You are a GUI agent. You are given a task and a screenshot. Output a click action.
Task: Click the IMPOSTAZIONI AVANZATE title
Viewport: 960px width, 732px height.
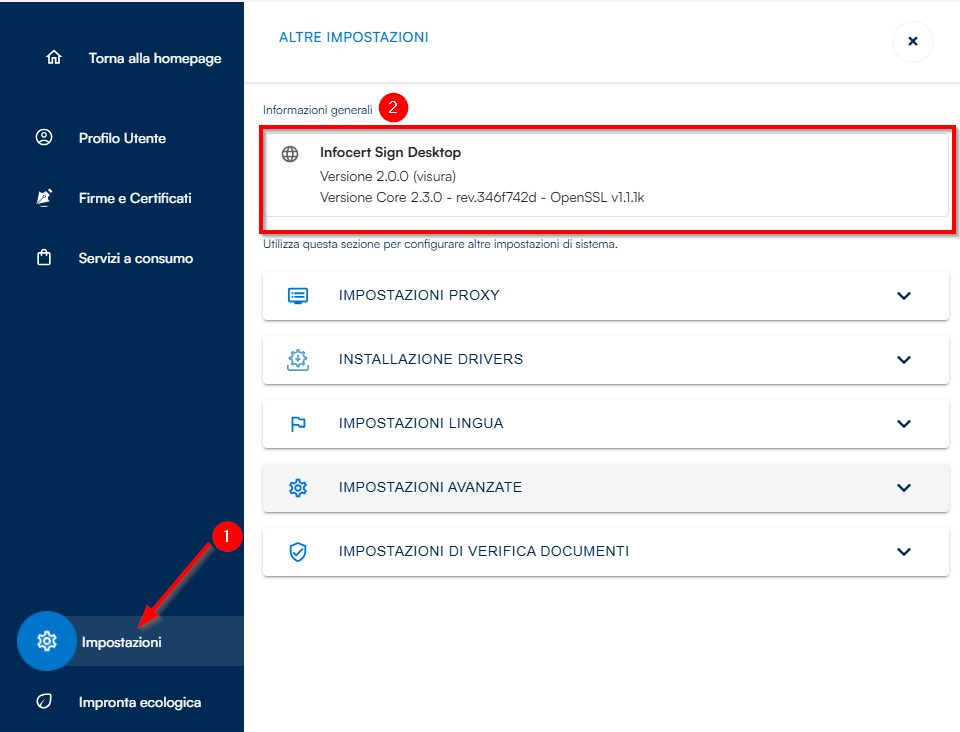pyautogui.click(x=430, y=487)
